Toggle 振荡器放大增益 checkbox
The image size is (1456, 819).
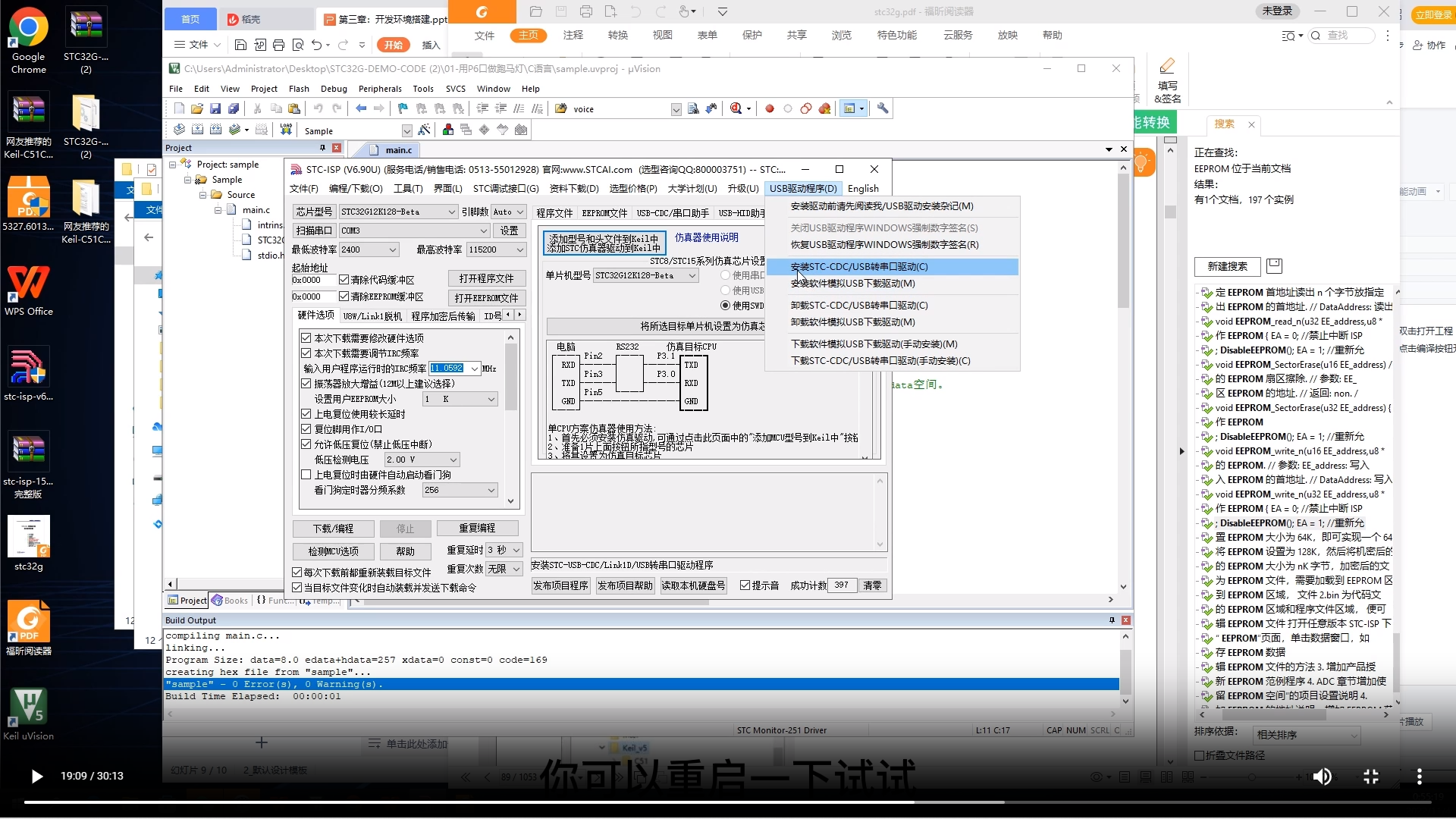tap(306, 383)
